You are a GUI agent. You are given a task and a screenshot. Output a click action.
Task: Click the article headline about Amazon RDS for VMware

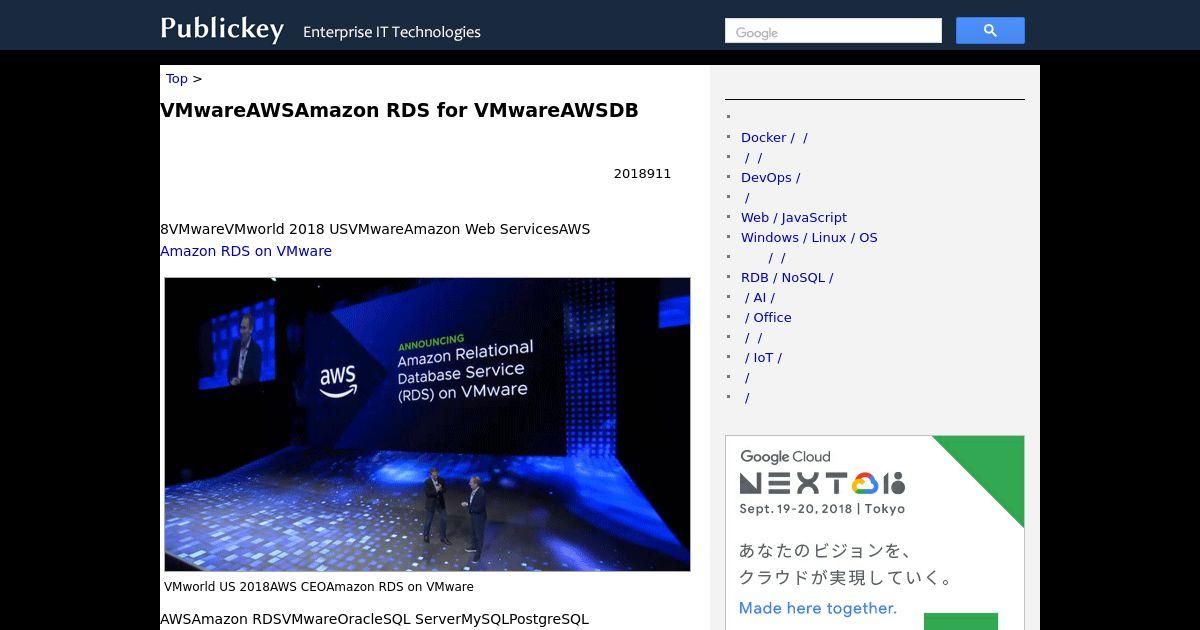[399, 110]
